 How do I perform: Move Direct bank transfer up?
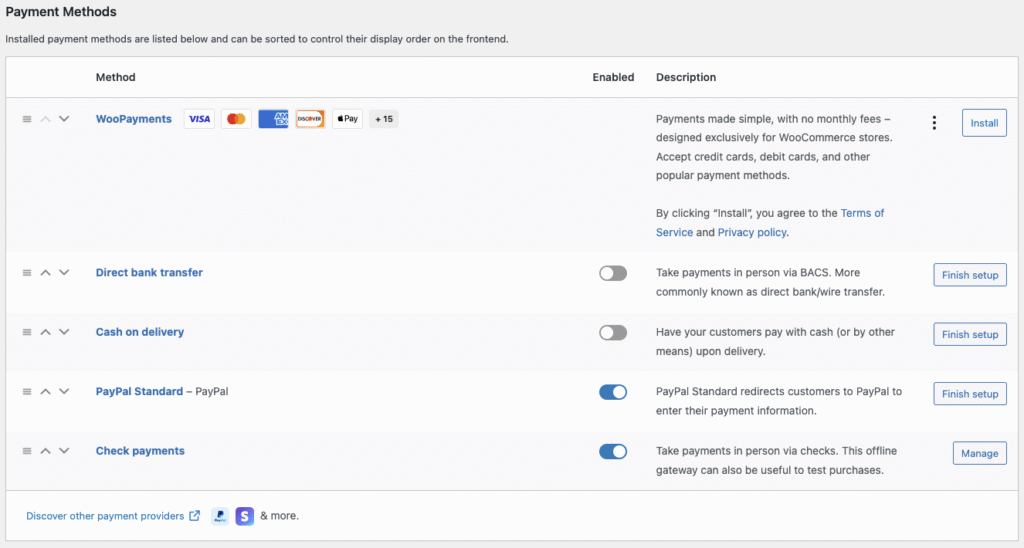coord(45,272)
